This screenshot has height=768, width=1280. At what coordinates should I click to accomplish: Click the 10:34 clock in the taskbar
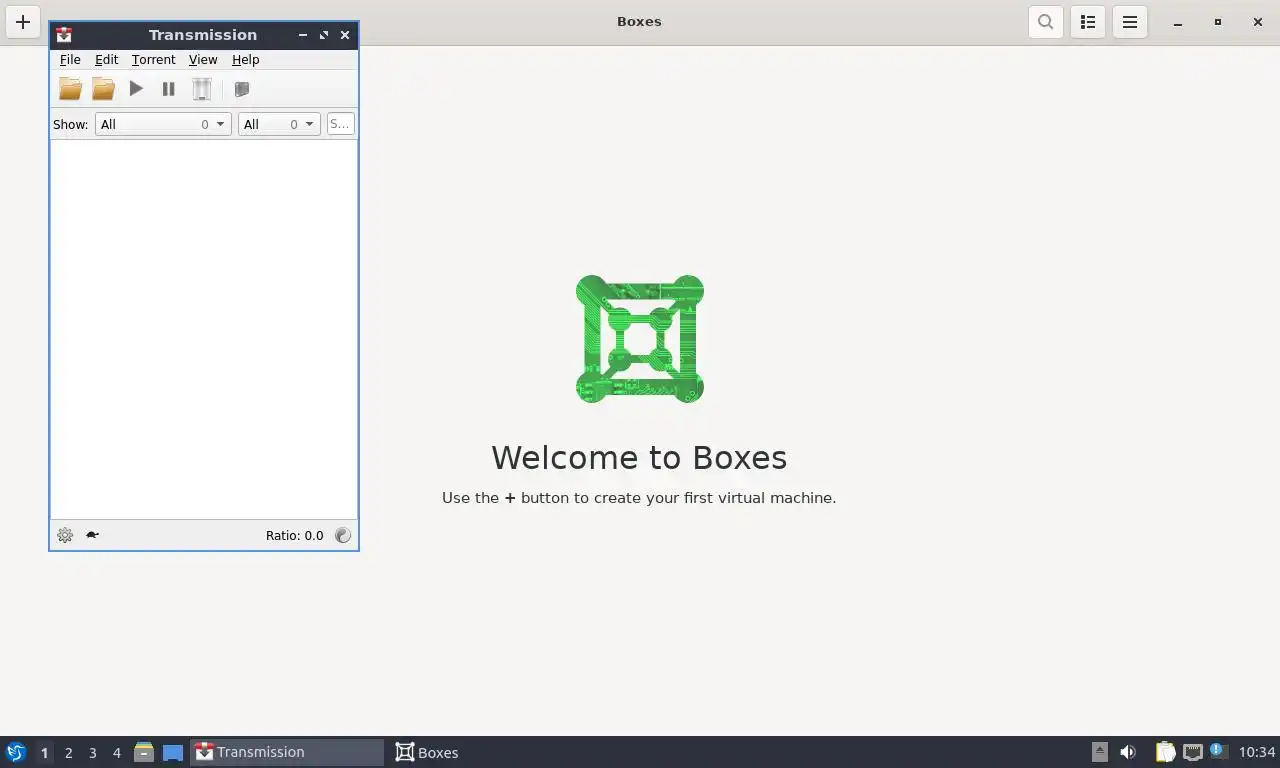(1257, 752)
